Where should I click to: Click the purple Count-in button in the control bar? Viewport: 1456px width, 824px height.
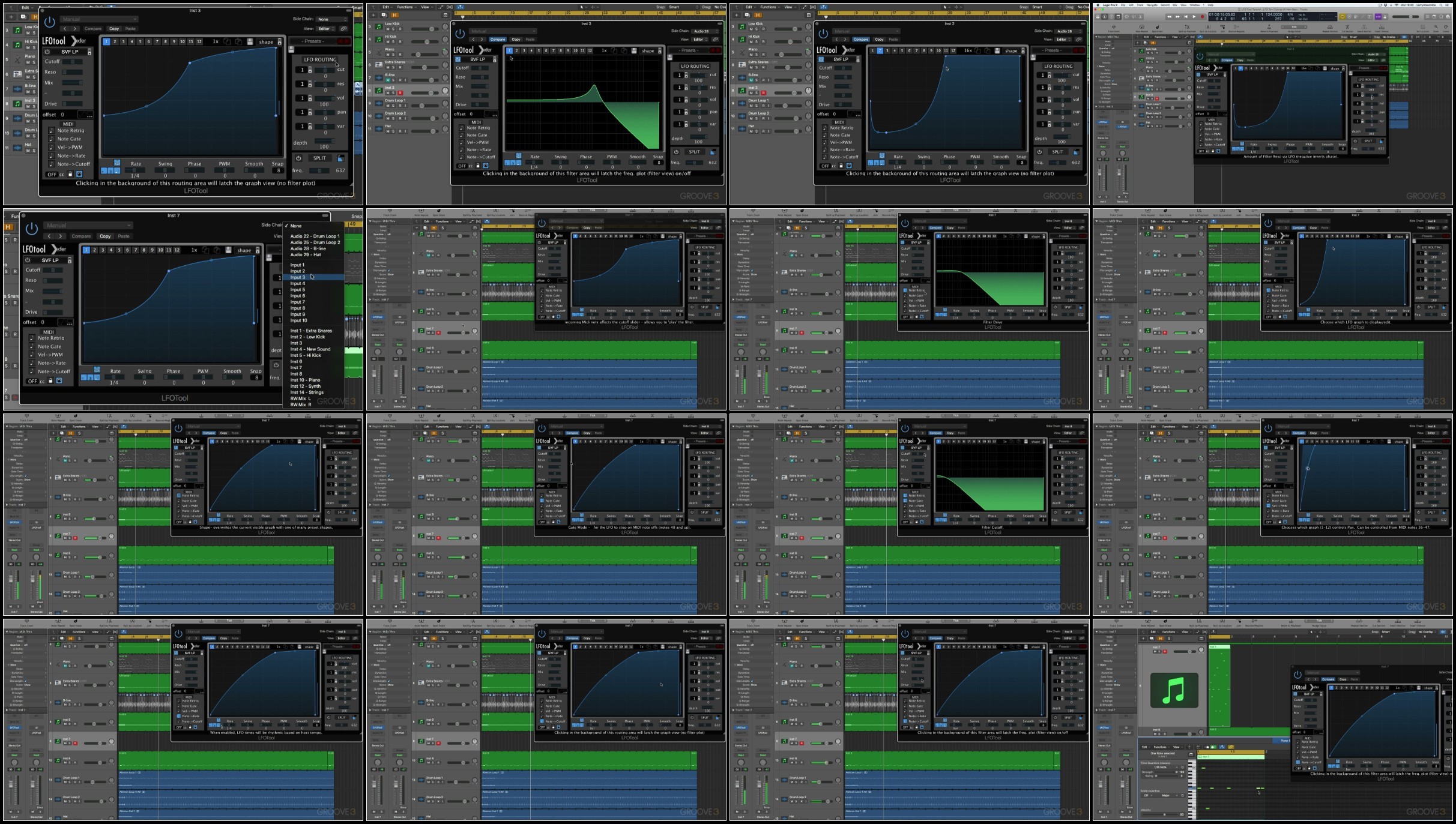(1378, 17)
